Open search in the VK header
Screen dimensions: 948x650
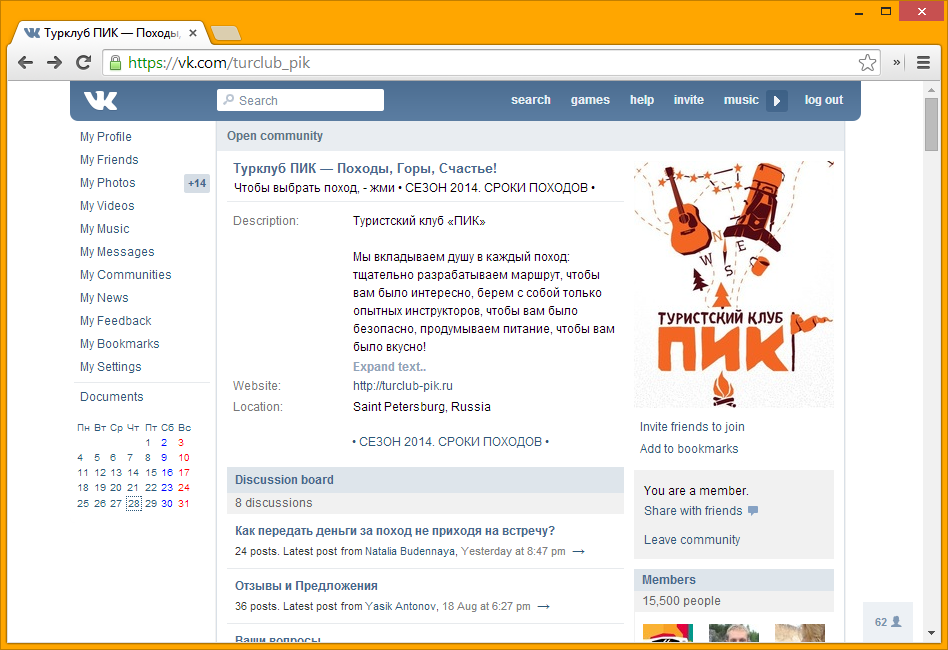coord(531,100)
